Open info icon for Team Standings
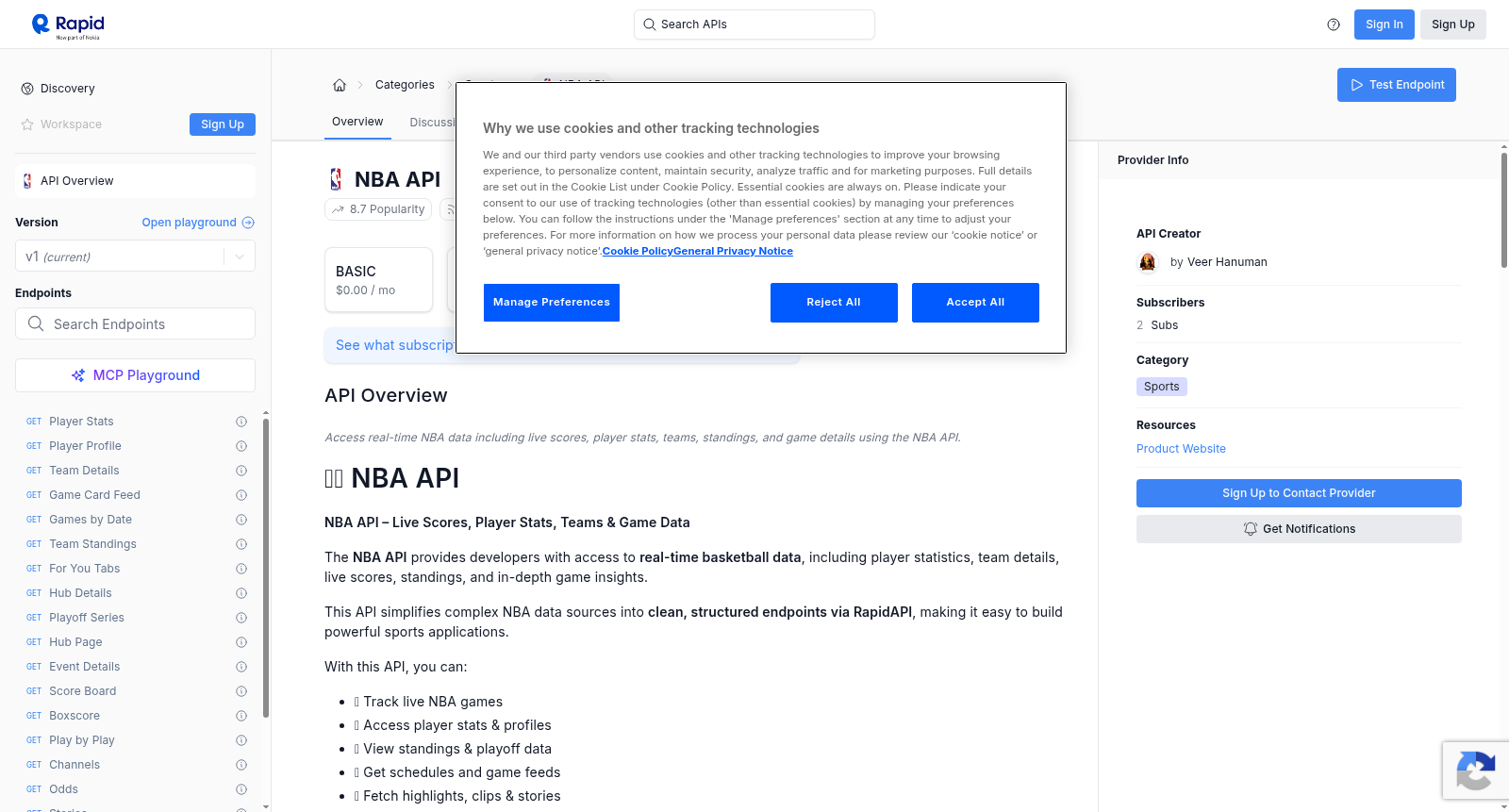Viewport: 1509px width, 812px height. (x=241, y=544)
